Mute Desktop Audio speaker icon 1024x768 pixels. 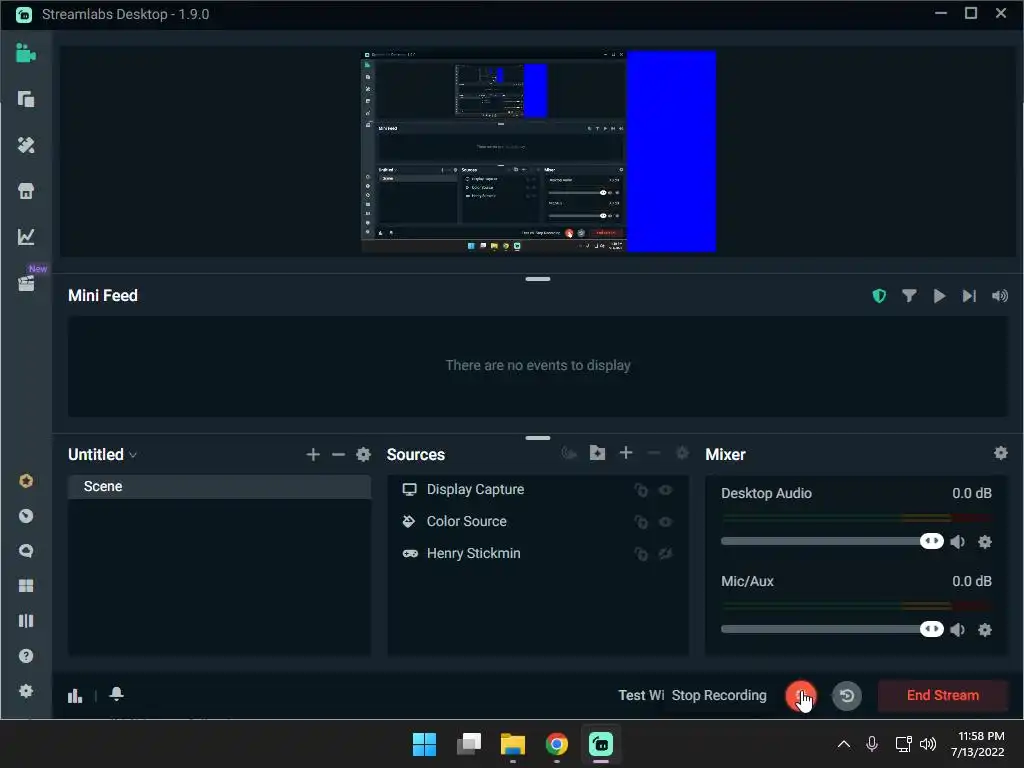tap(957, 542)
